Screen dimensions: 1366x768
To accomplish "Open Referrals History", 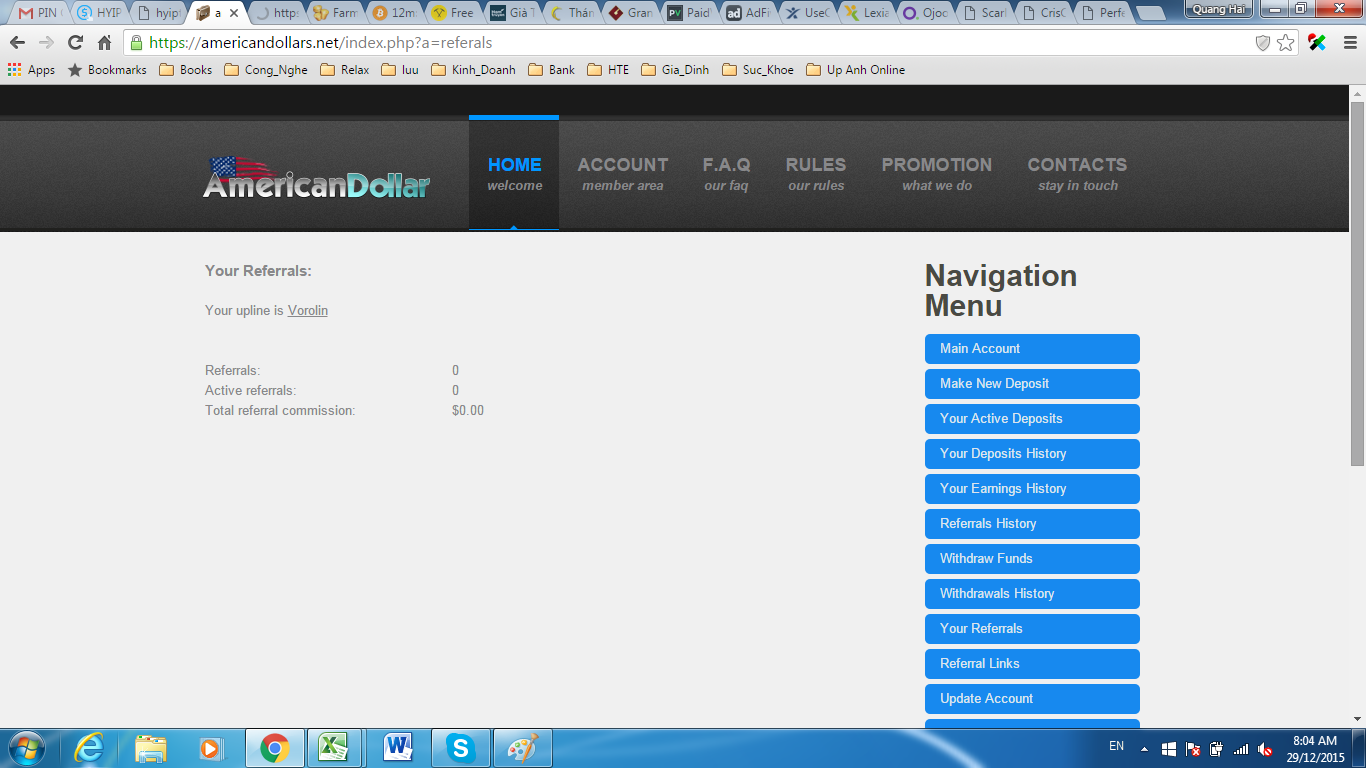I will click(1032, 524).
